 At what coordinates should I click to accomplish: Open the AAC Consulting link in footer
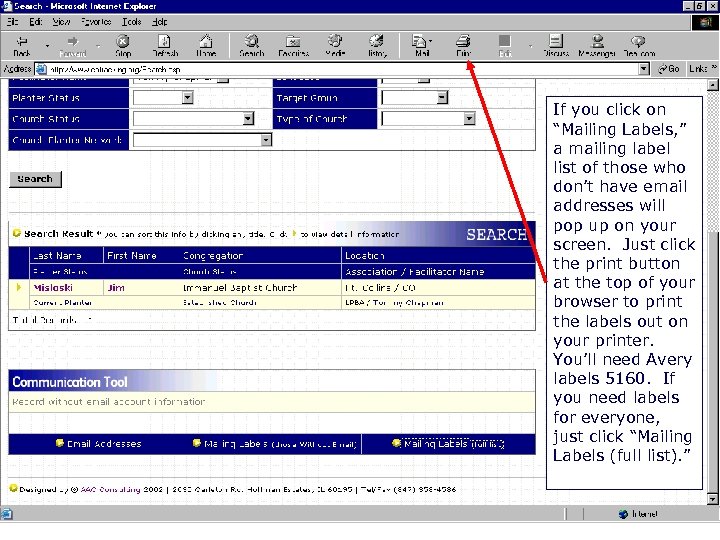pos(110,489)
